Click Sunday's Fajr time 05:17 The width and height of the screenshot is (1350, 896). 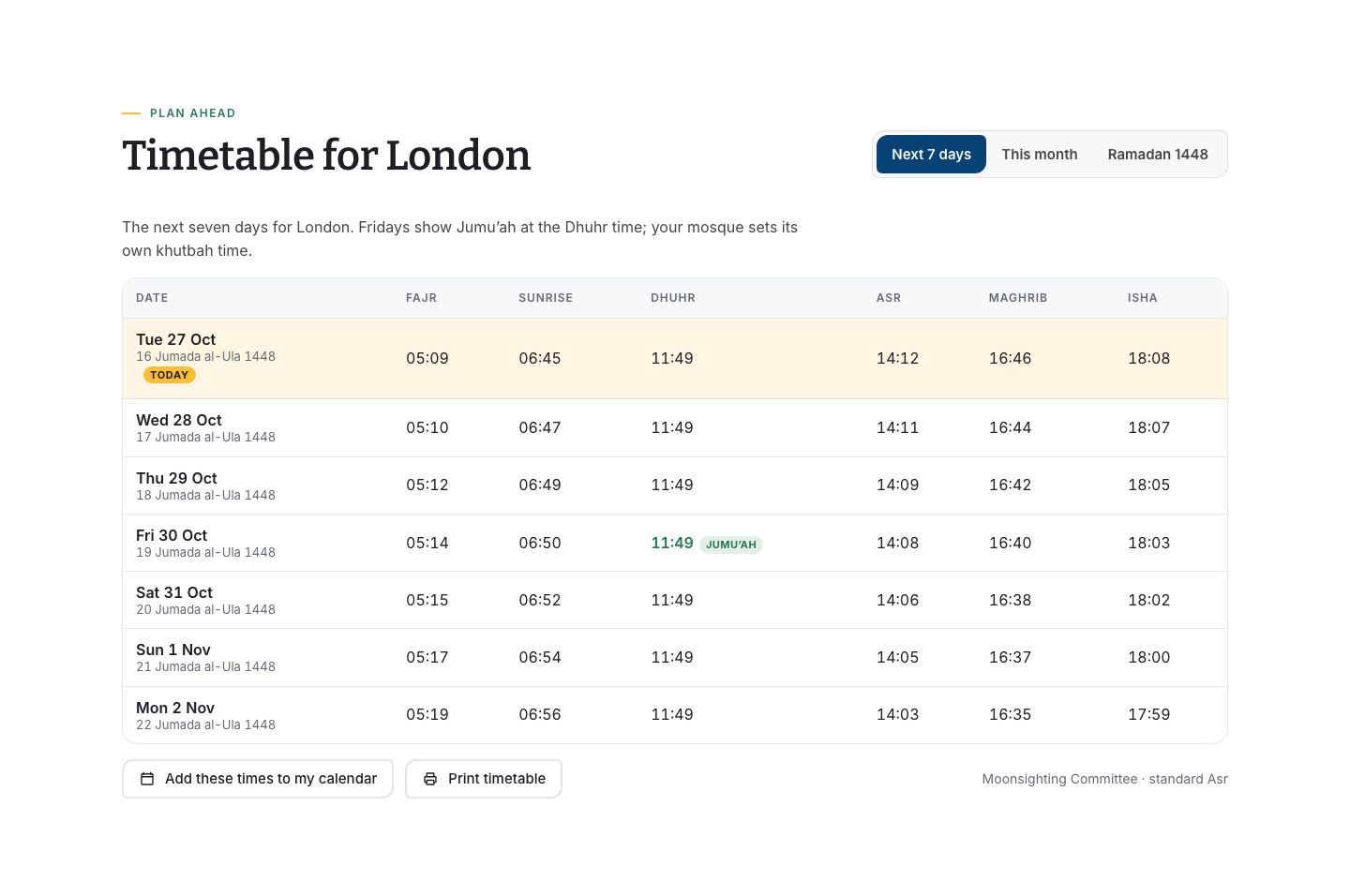click(x=427, y=657)
